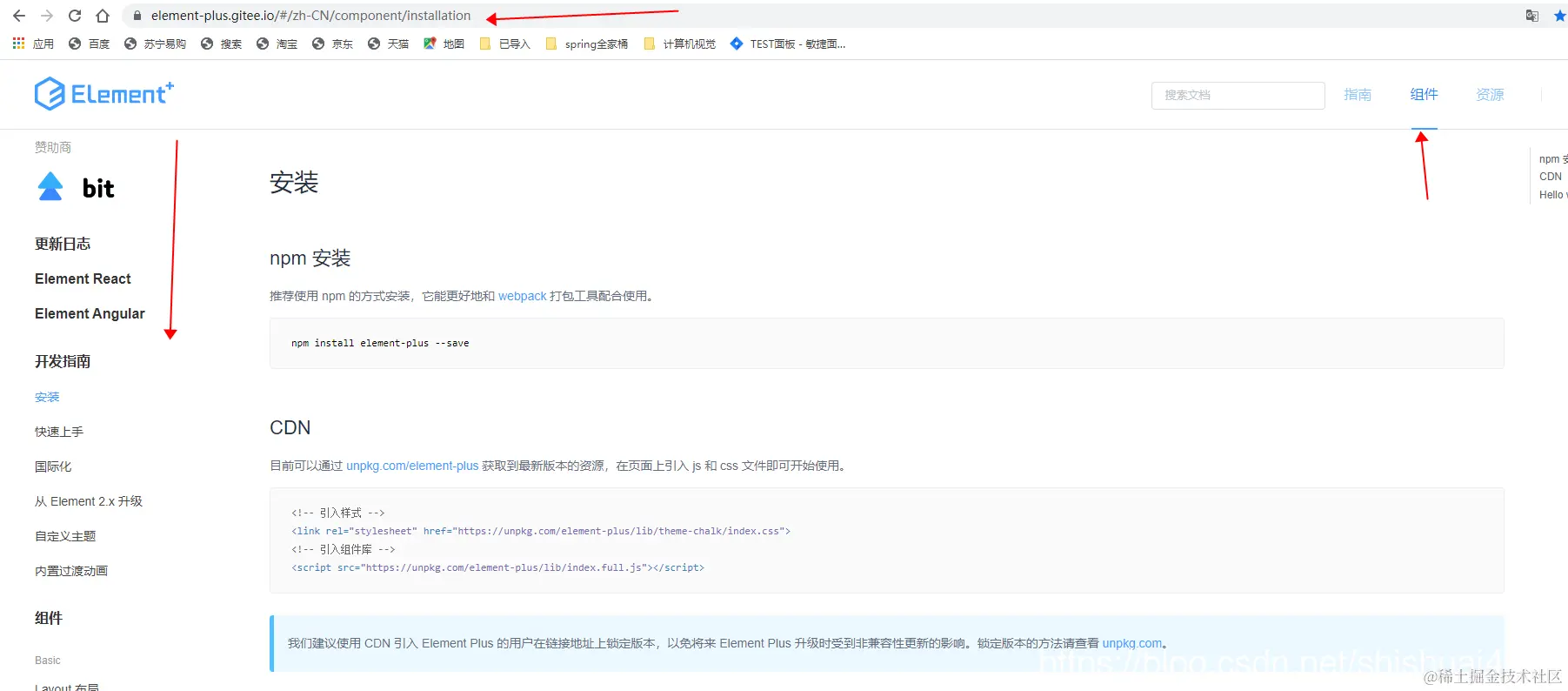This screenshot has height=691, width=1568.
Task: Click the stylesheet link code line
Action: pyautogui.click(x=541, y=531)
